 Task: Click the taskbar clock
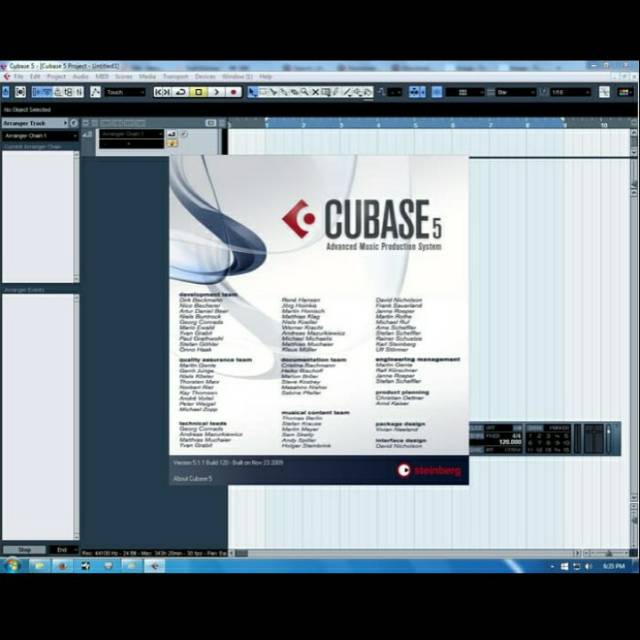pos(614,566)
